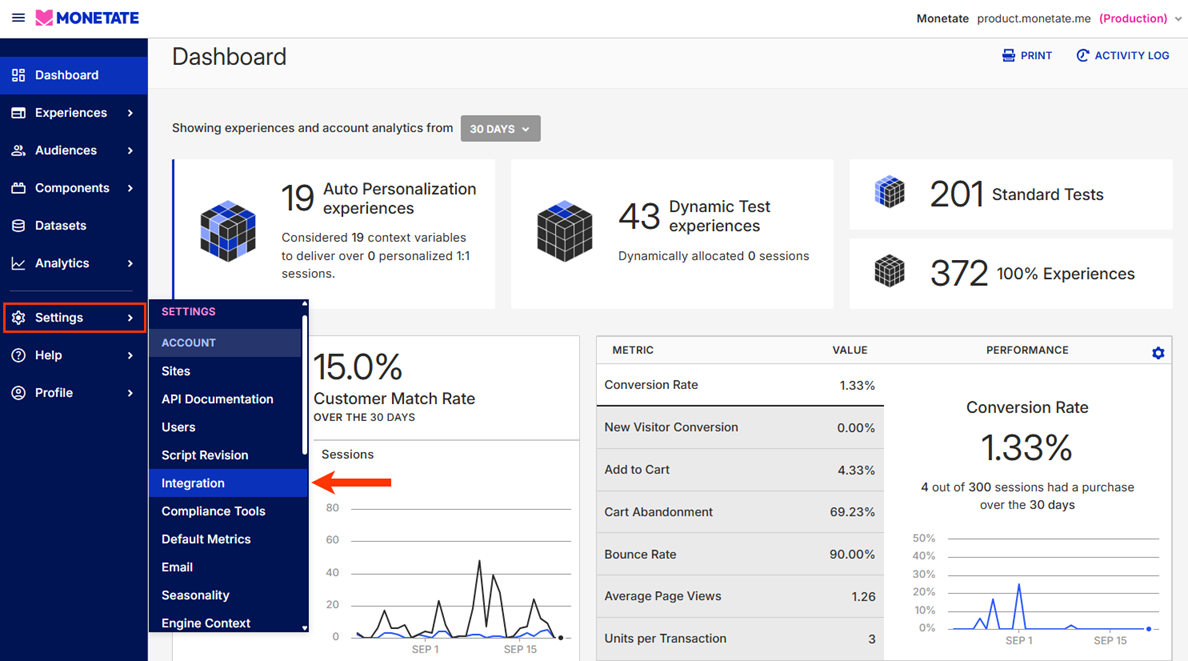The height and width of the screenshot is (661, 1188).
Task: Click the PRINT button
Action: click(1027, 55)
